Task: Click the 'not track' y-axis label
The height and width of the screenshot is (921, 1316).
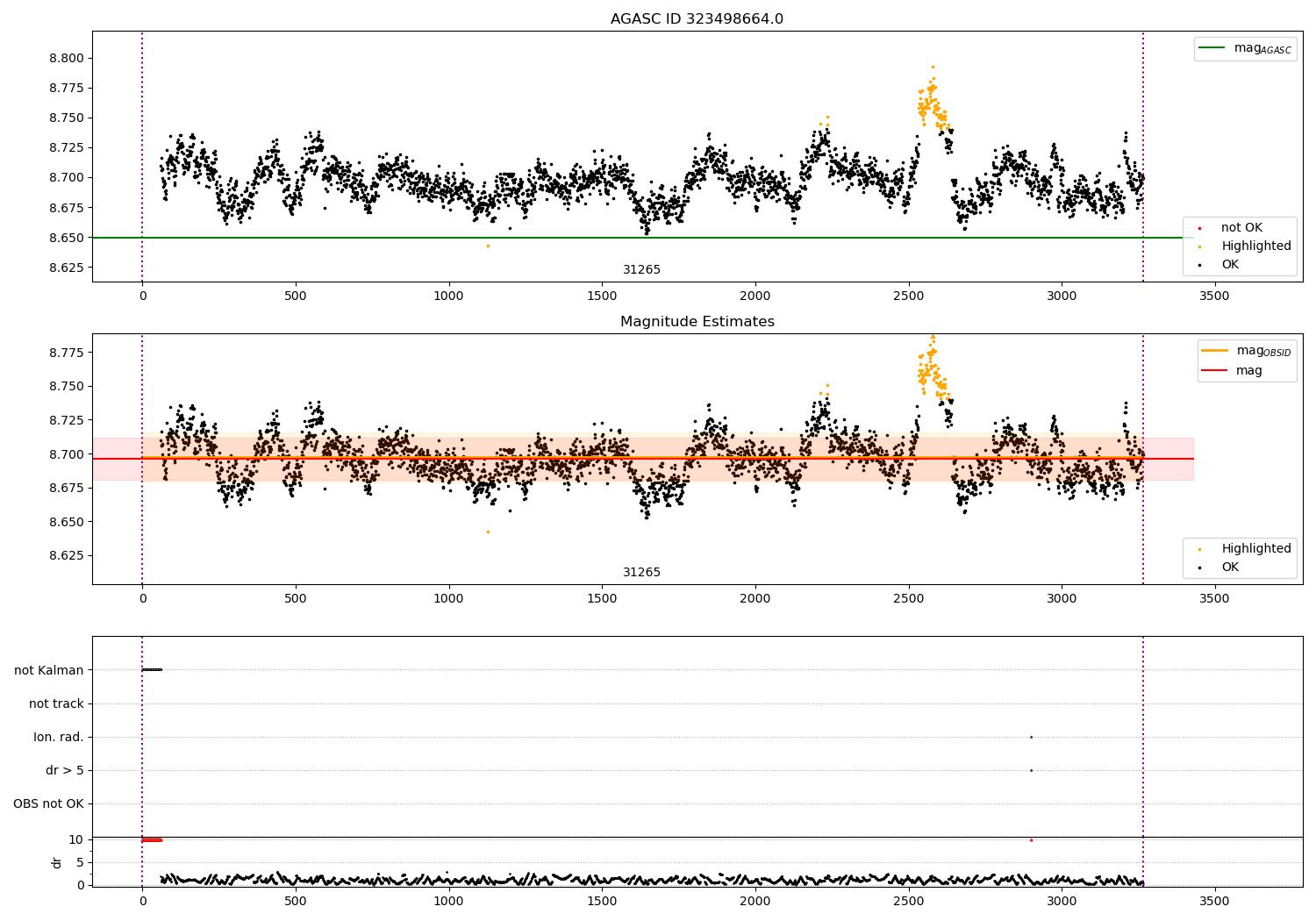Action: click(56, 703)
